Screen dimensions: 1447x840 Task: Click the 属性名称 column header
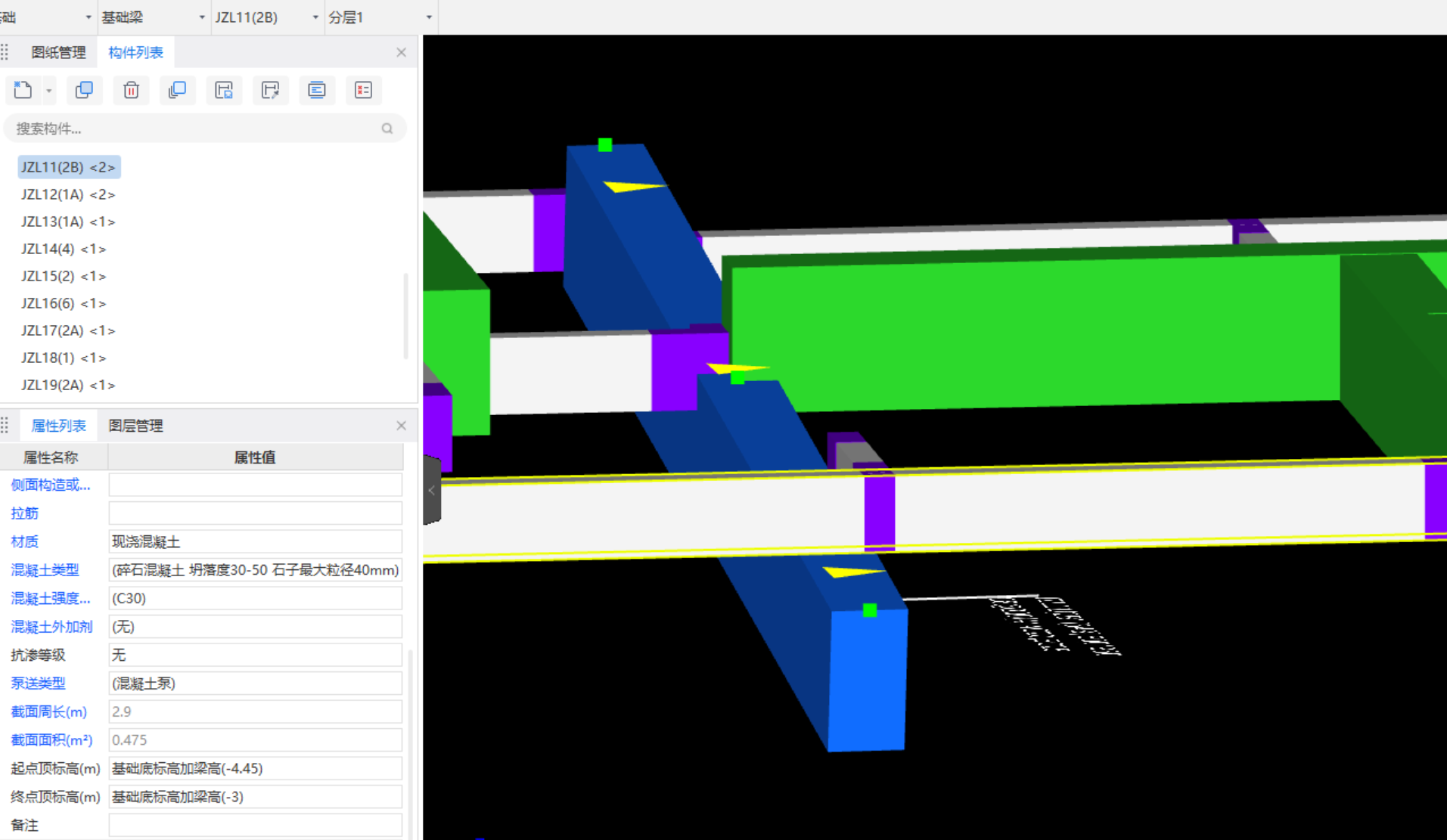coord(53,457)
